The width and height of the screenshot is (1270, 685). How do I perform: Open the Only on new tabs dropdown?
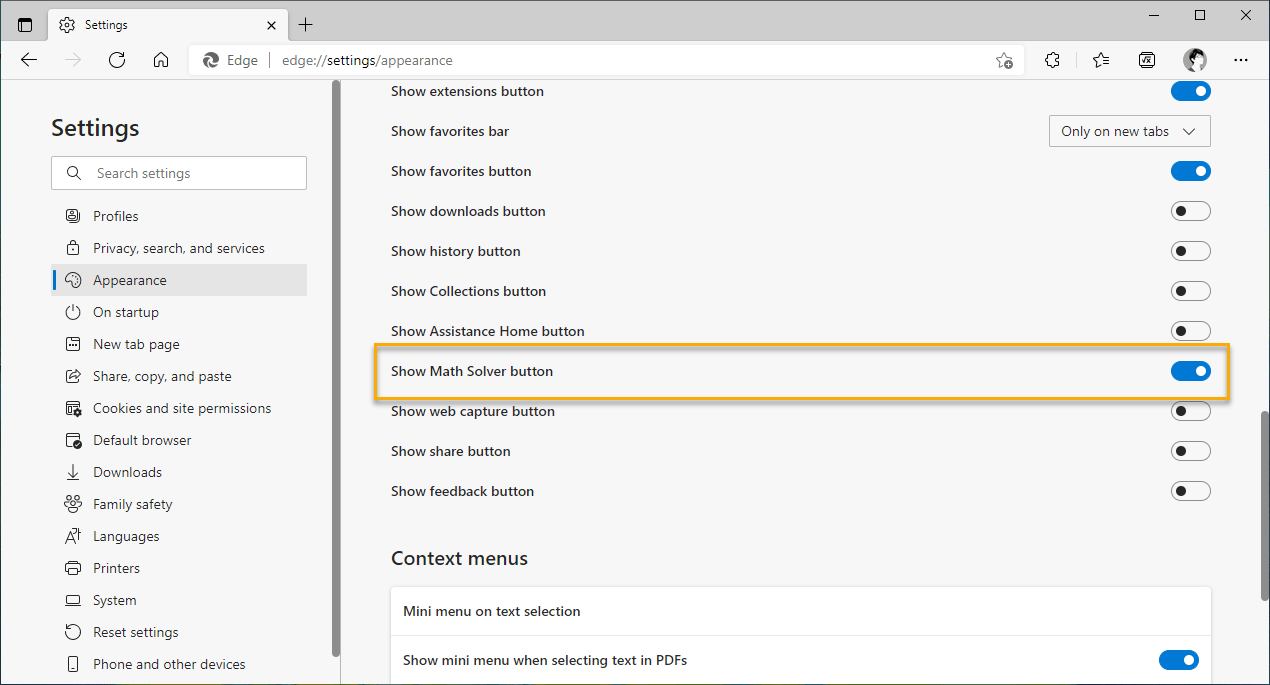point(1129,131)
